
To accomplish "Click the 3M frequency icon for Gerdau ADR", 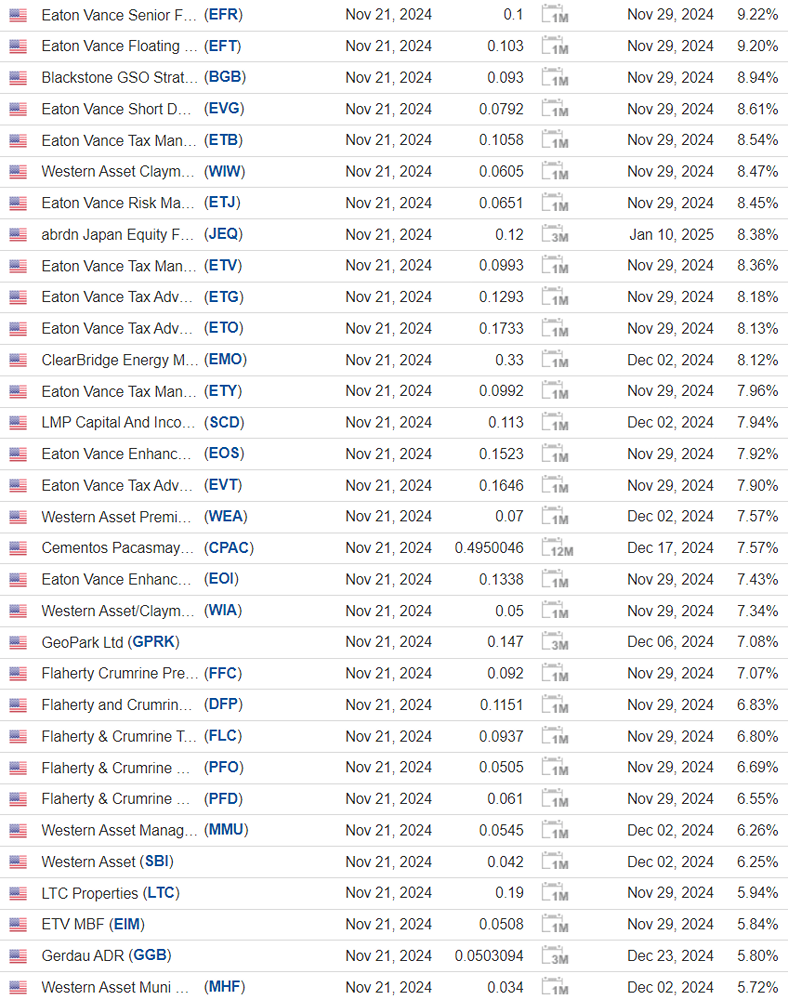I will pyautogui.click(x=554, y=956).
